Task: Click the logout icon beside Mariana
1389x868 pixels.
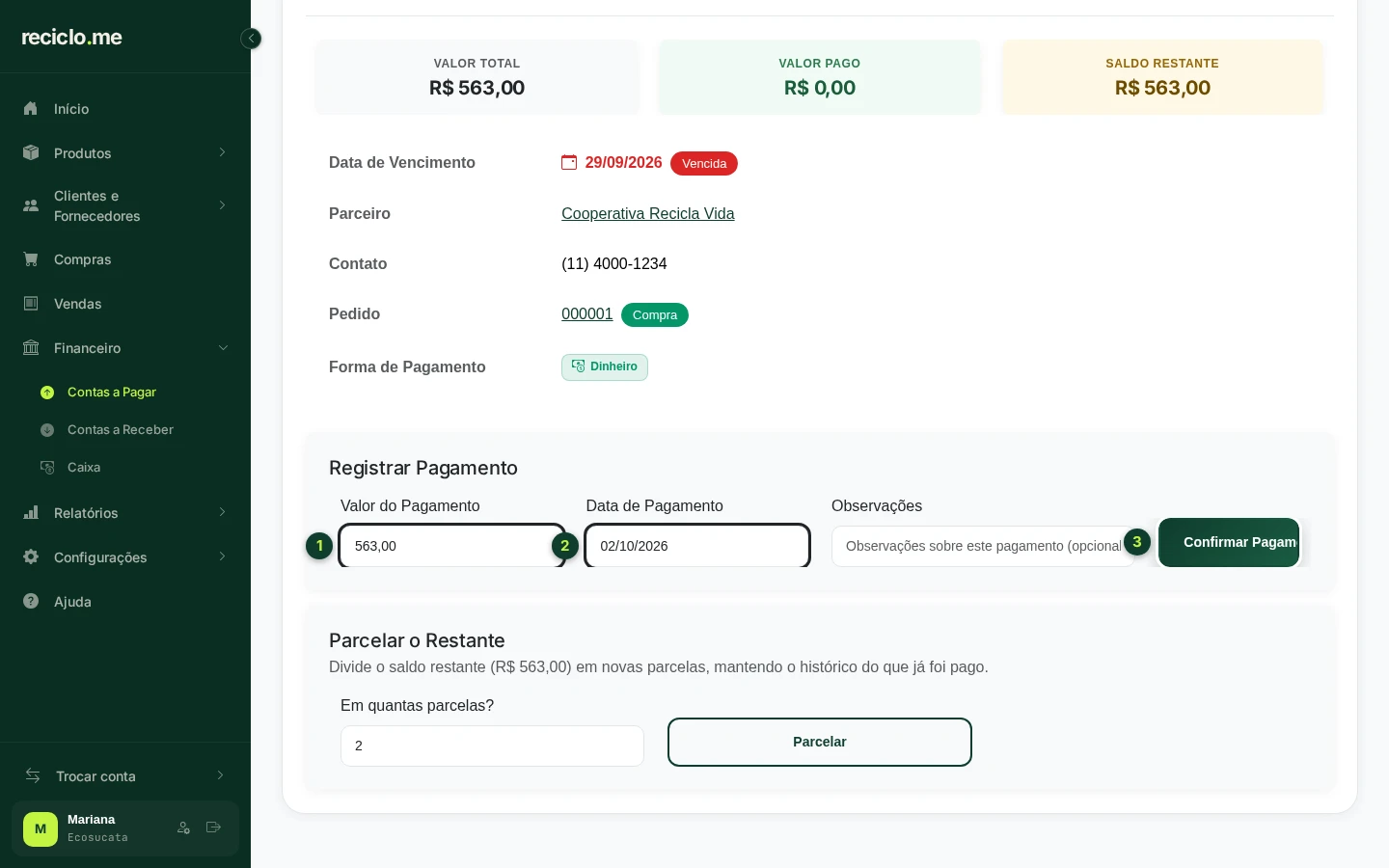Action: tap(213, 827)
